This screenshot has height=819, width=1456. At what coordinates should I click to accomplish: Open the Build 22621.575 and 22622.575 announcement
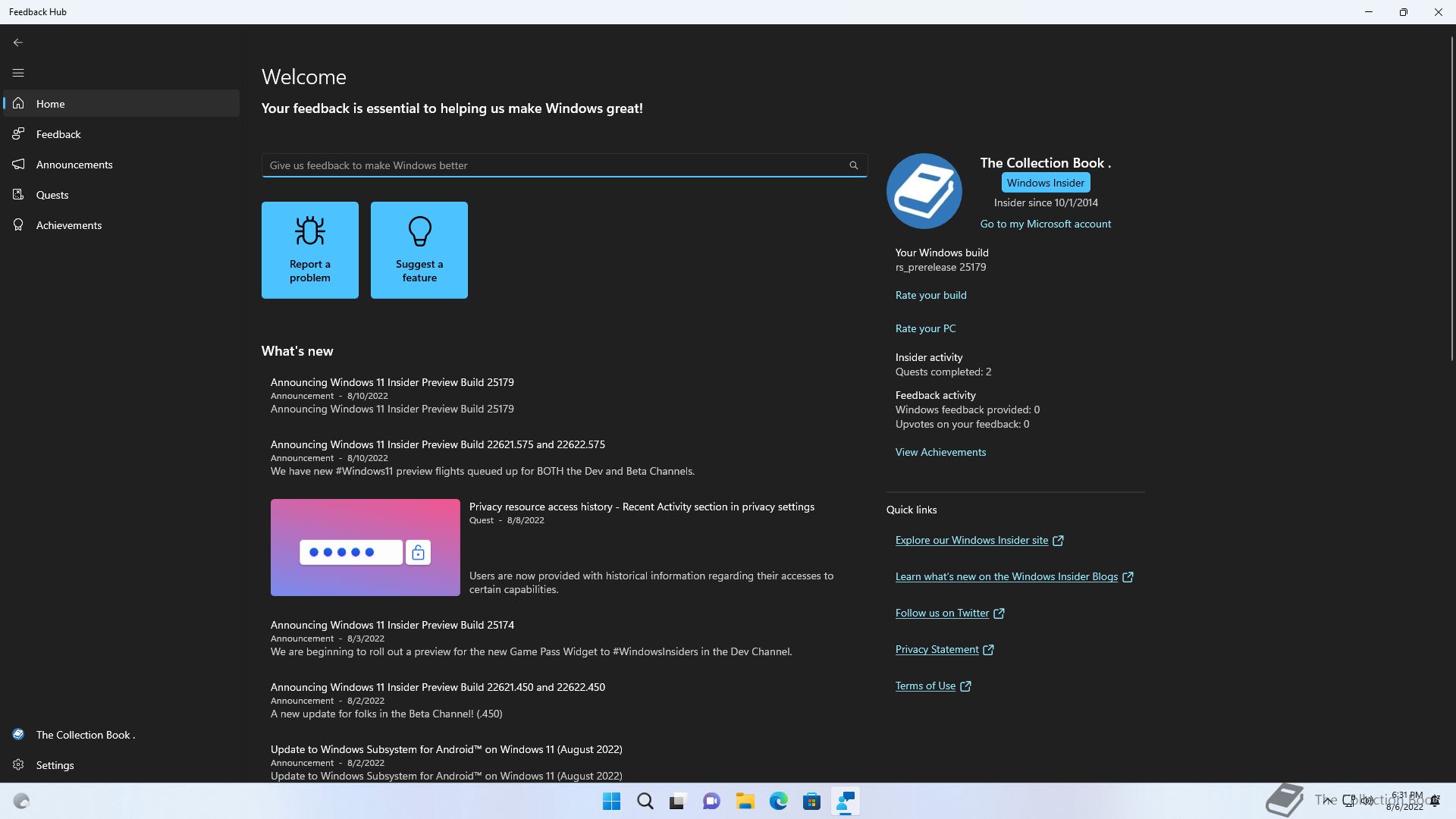(x=564, y=457)
